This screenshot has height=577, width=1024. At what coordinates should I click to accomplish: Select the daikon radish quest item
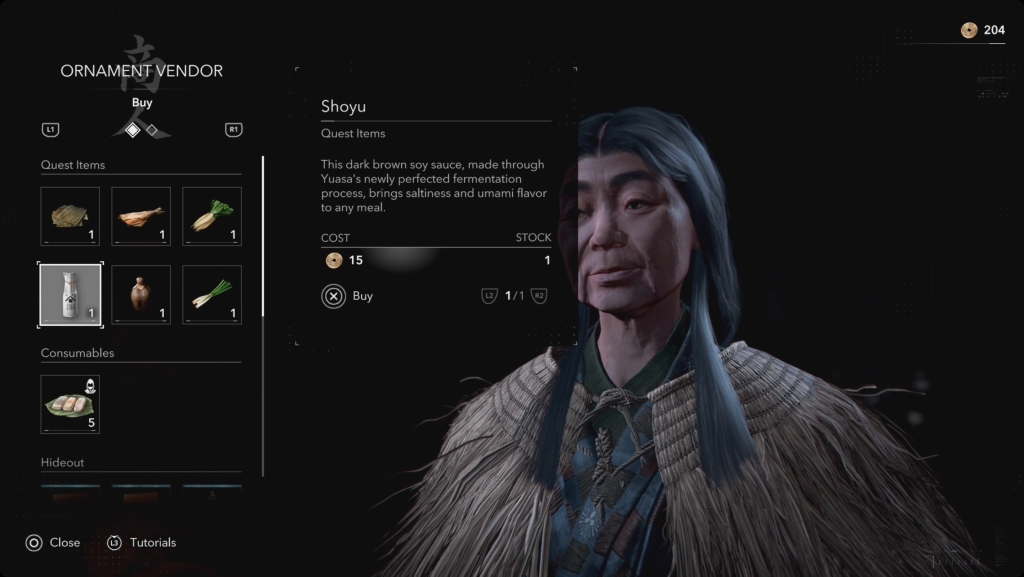[212, 216]
